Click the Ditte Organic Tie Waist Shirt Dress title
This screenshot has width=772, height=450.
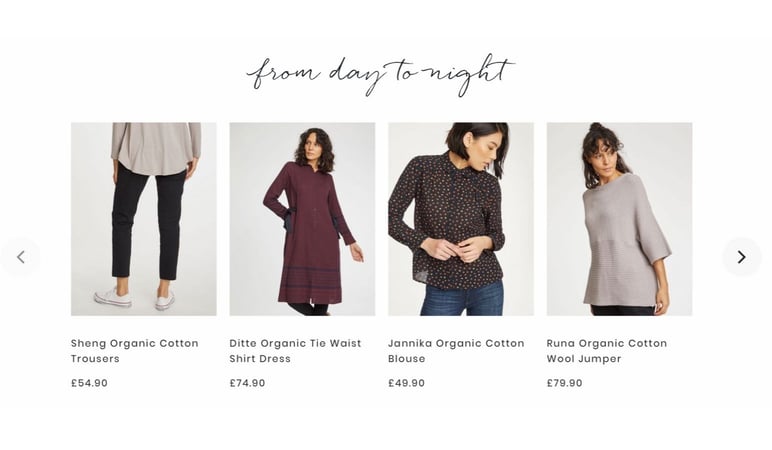click(x=295, y=351)
